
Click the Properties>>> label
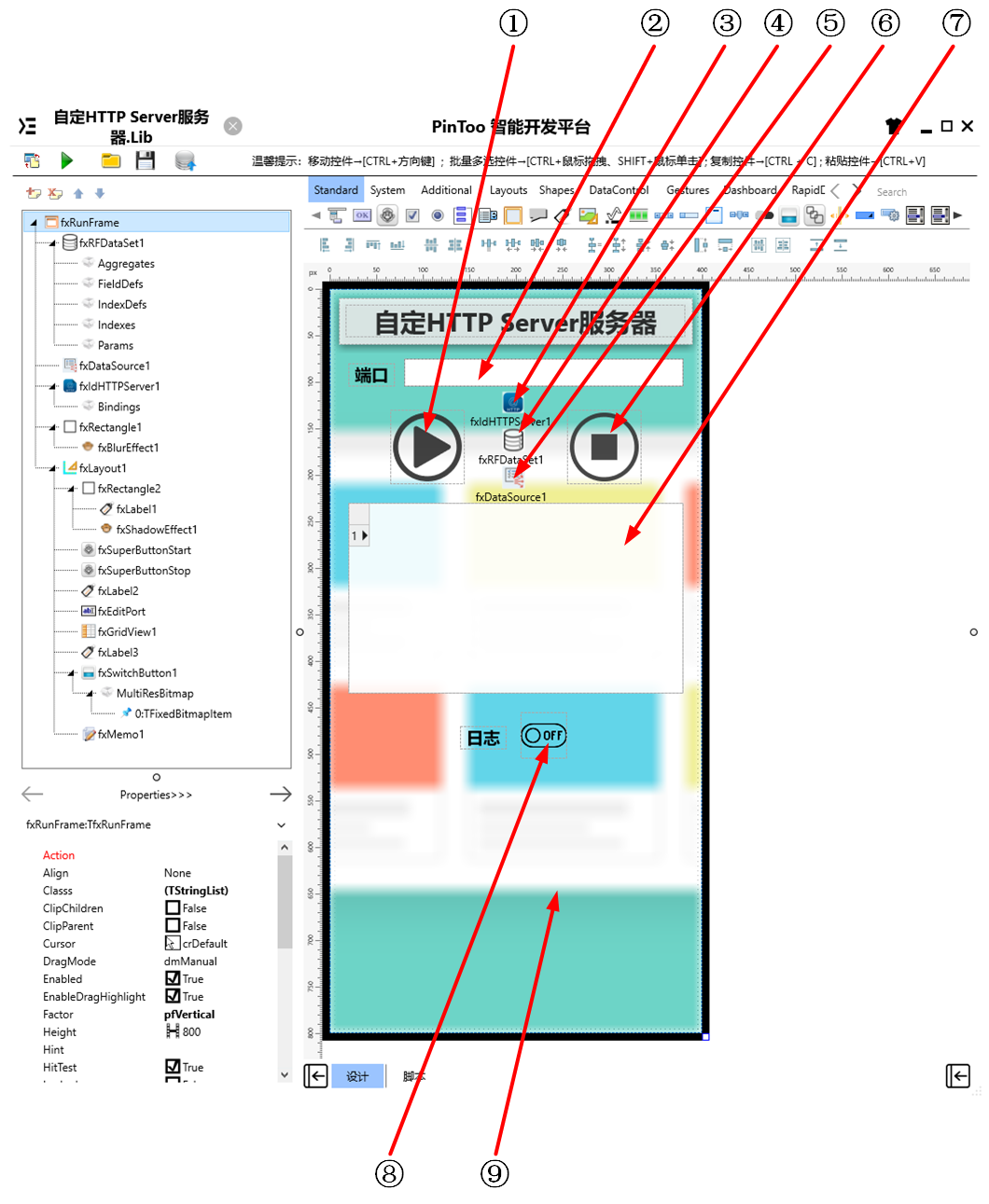[156, 795]
